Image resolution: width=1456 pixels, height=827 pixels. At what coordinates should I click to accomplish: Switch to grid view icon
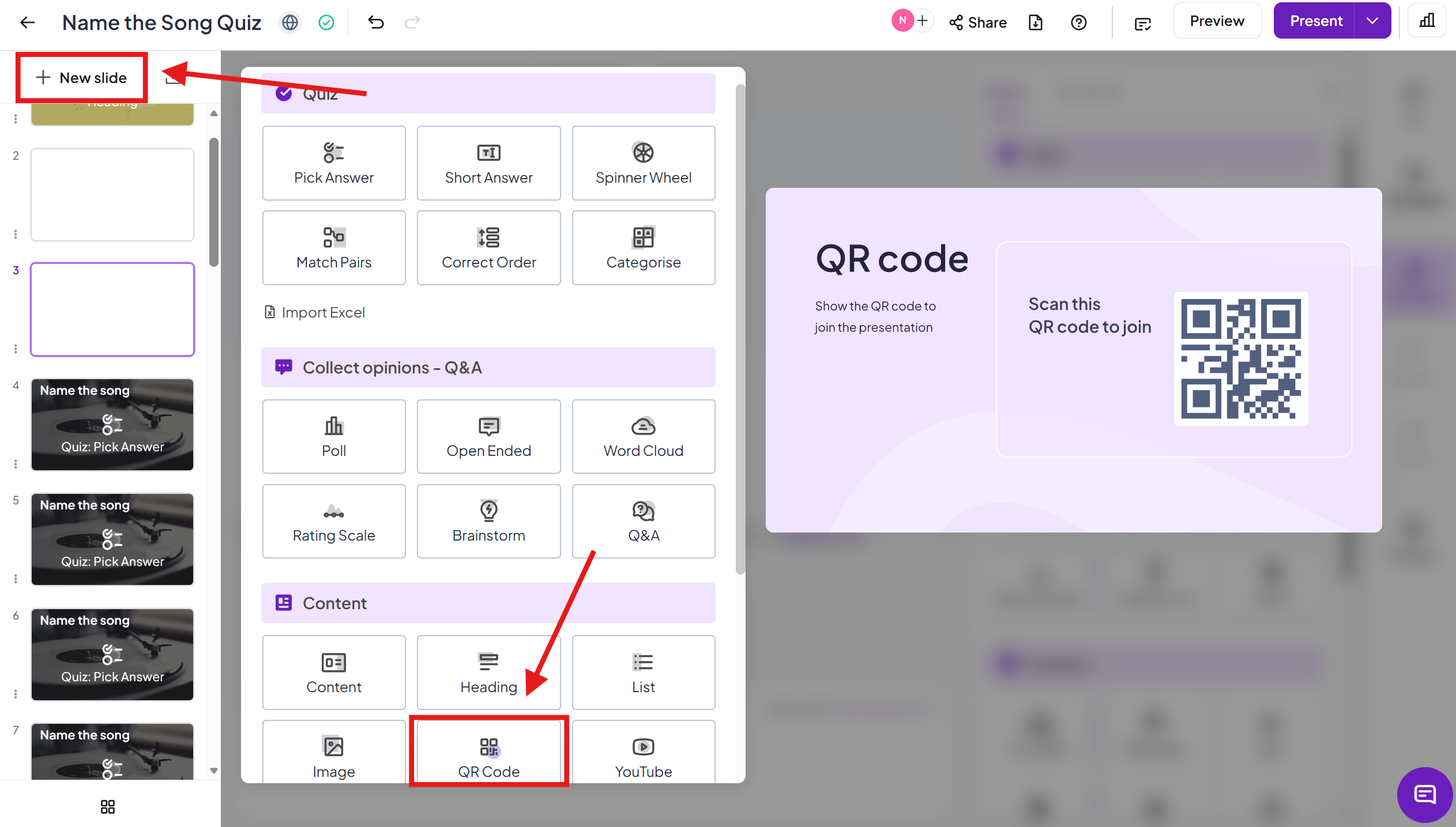coord(108,806)
